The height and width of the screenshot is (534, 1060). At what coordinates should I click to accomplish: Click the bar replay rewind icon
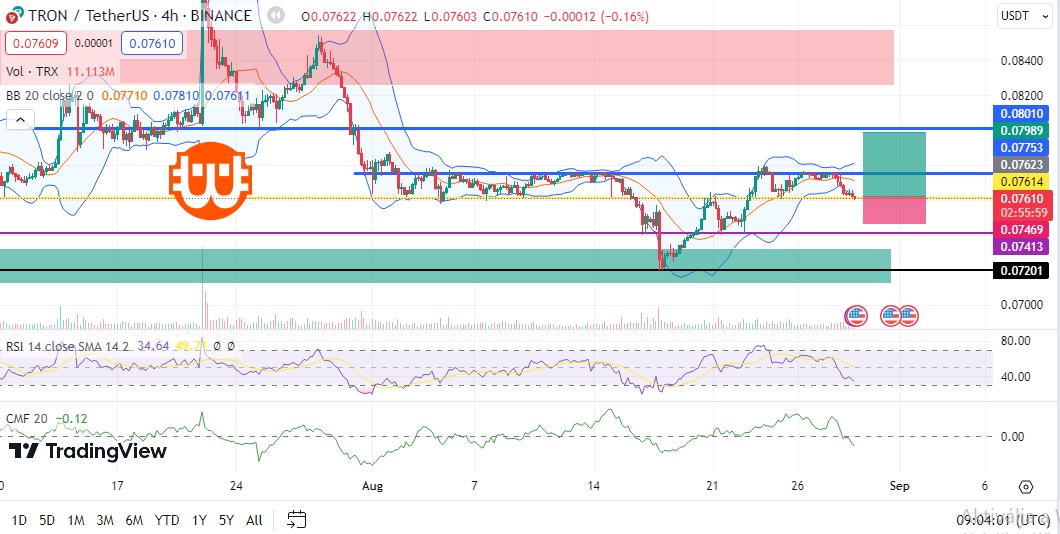[275, 15]
